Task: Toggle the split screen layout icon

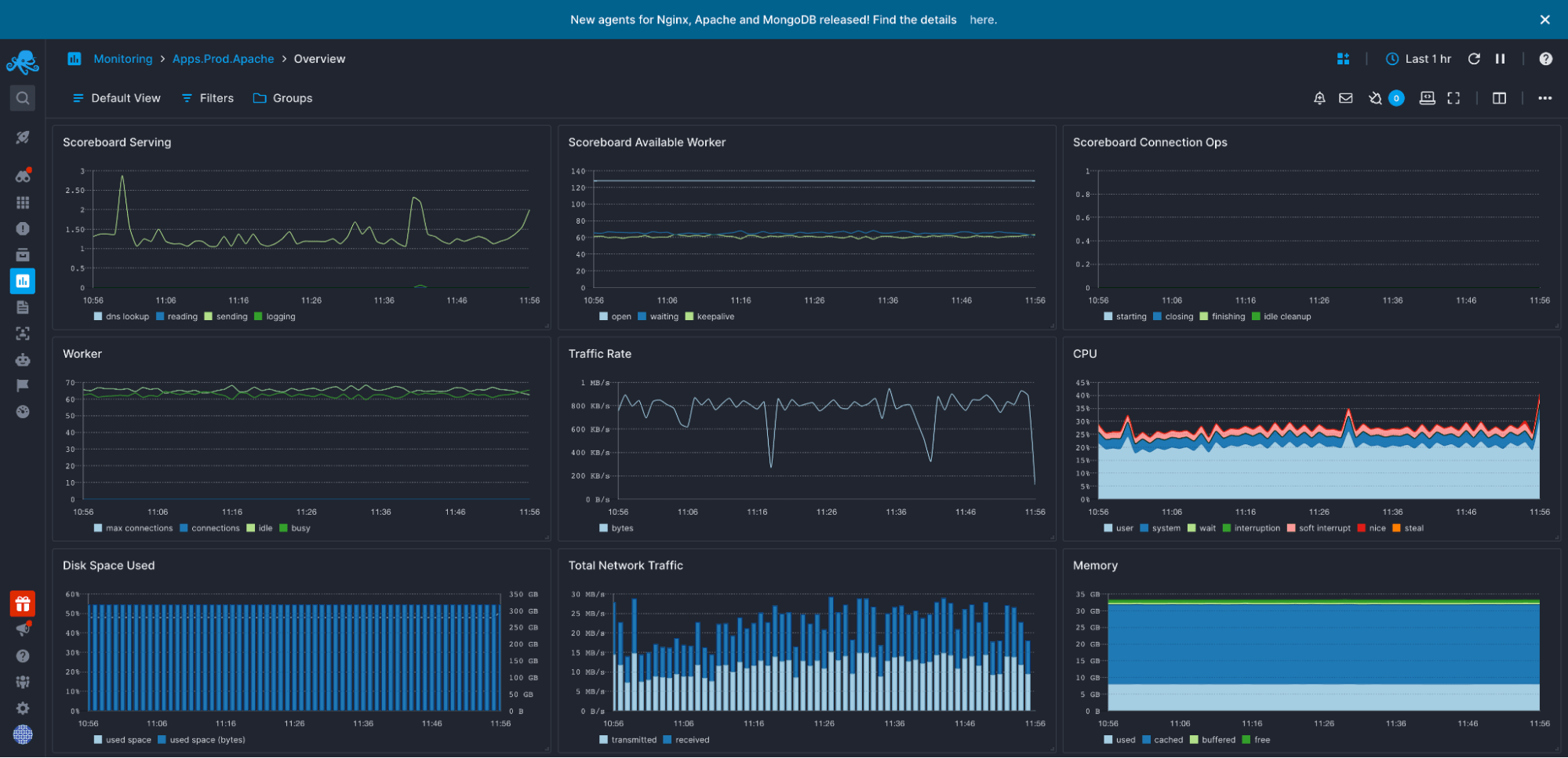Action: [x=1499, y=98]
